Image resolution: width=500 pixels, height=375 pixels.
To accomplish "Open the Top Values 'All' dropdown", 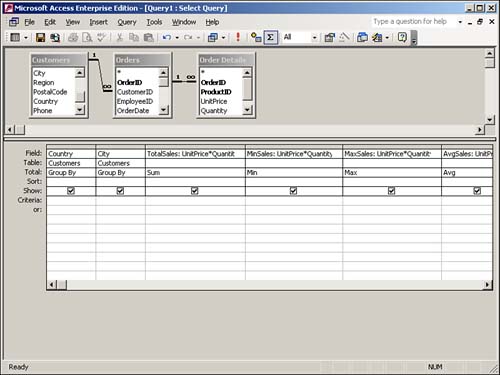I will point(314,37).
